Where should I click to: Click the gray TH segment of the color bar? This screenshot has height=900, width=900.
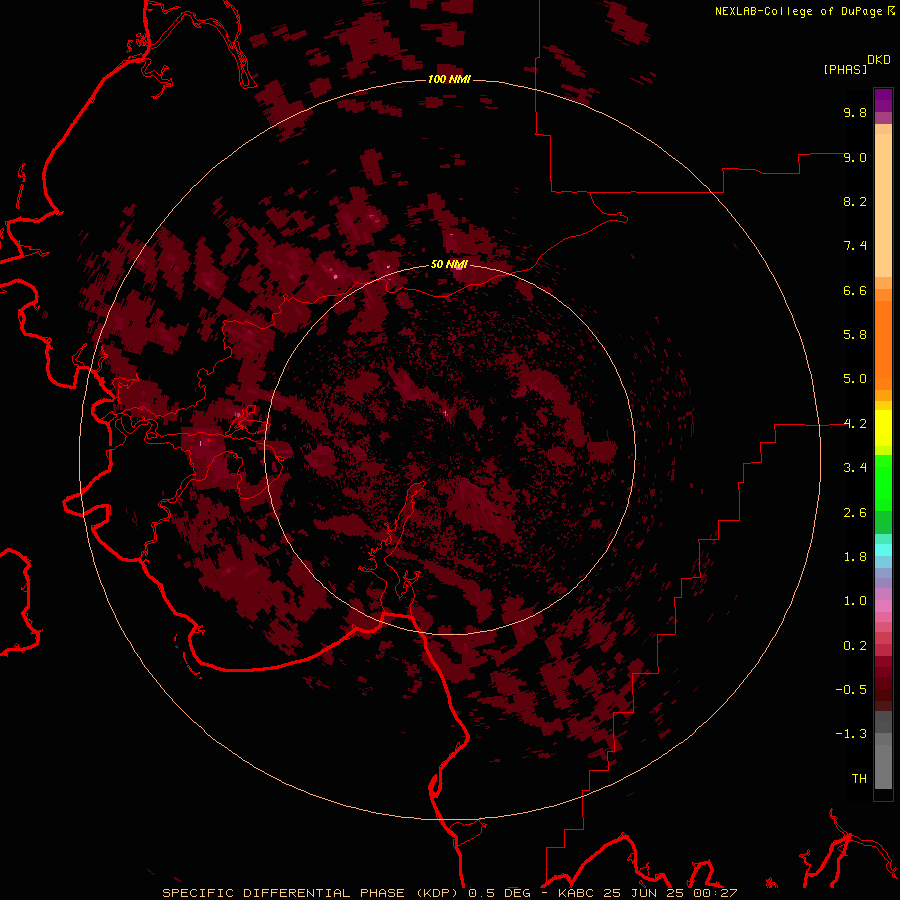883,767
